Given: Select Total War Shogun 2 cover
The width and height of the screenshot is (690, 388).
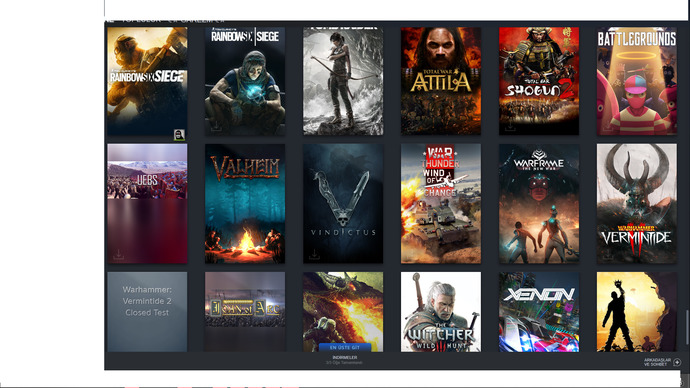Looking at the screenshot, I should [x=539, y=81].
